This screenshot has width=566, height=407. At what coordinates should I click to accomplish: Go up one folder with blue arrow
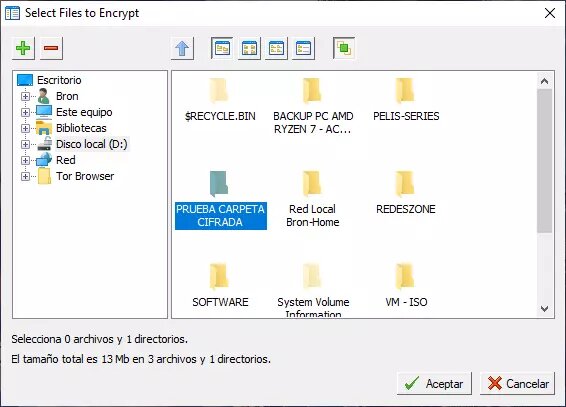182,48
